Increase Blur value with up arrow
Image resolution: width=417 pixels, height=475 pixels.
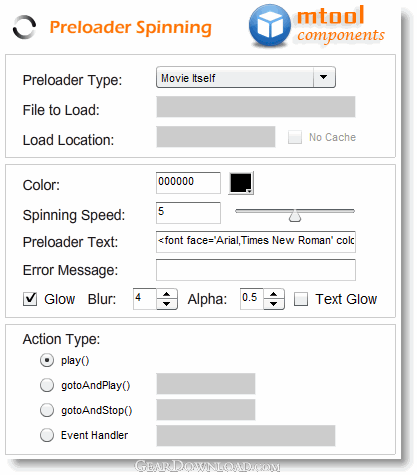[x=167, y=294]
